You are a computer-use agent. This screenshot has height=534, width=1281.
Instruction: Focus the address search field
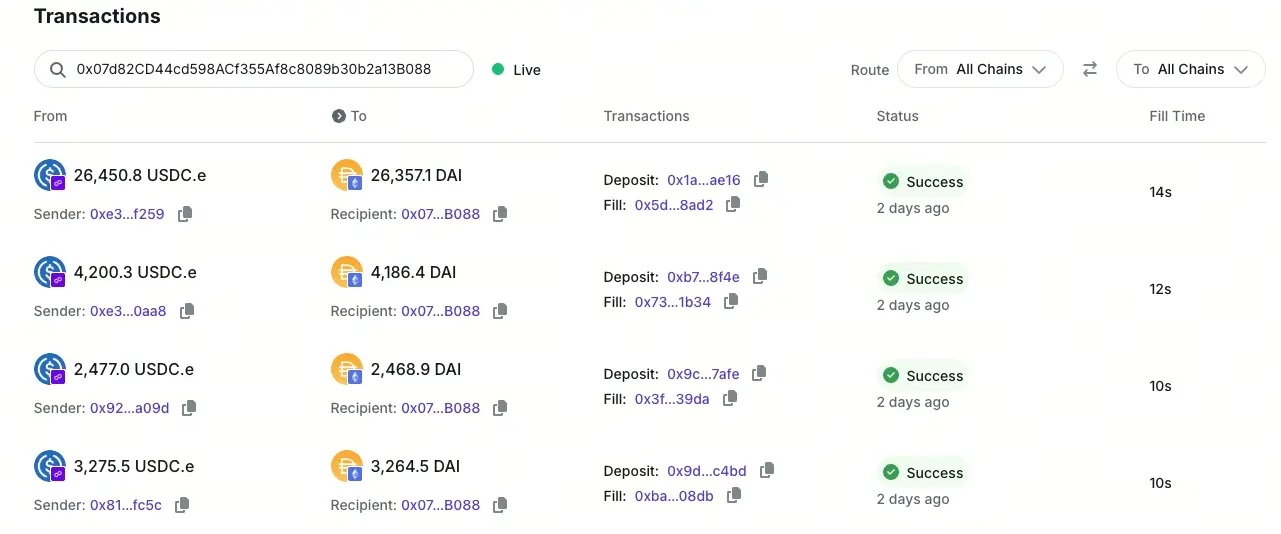[254, 69]
